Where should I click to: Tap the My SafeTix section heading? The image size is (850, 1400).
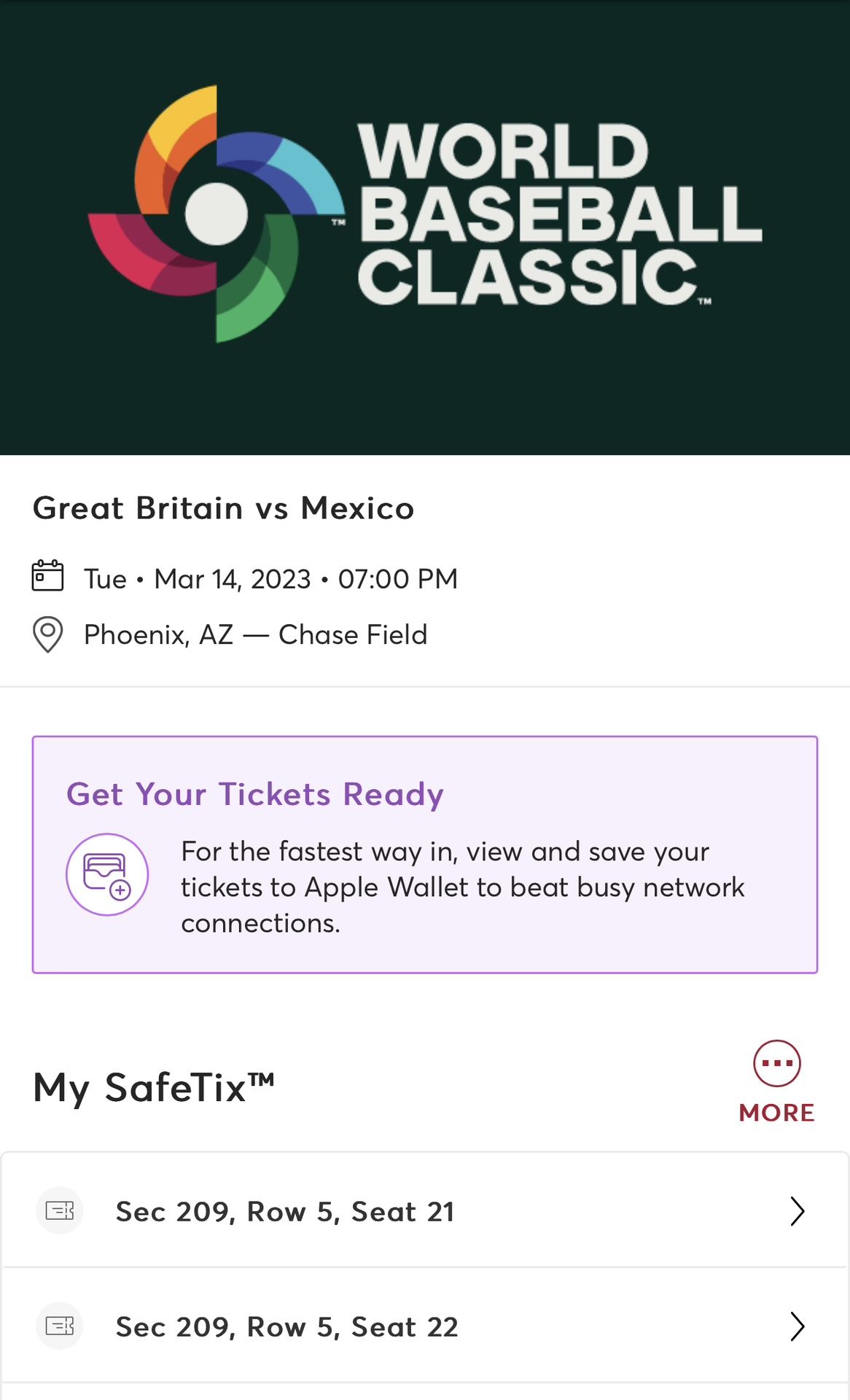pyautogui.click(x=154, y=1087)
